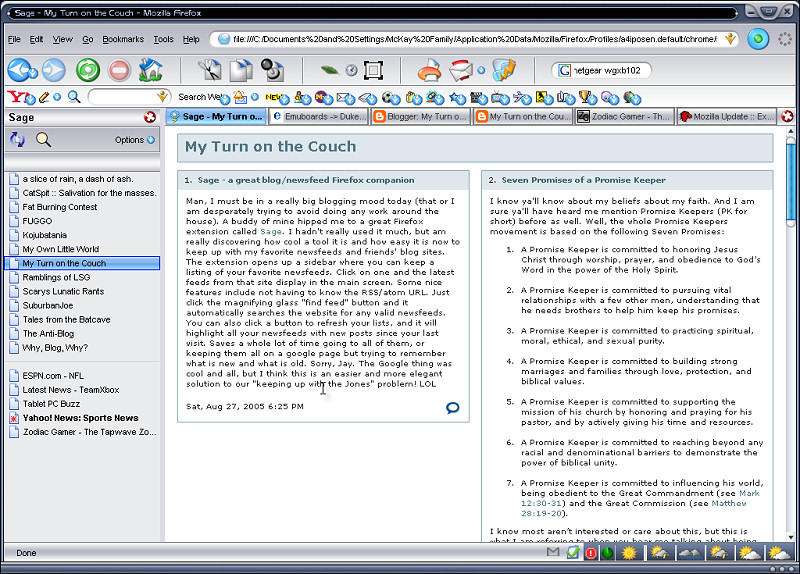Image resolution: width=800 pixels, height=574 pixels.
Task: Open post title Seven Promises of a Promise Keeper
Action: click(x=584, y=180)
